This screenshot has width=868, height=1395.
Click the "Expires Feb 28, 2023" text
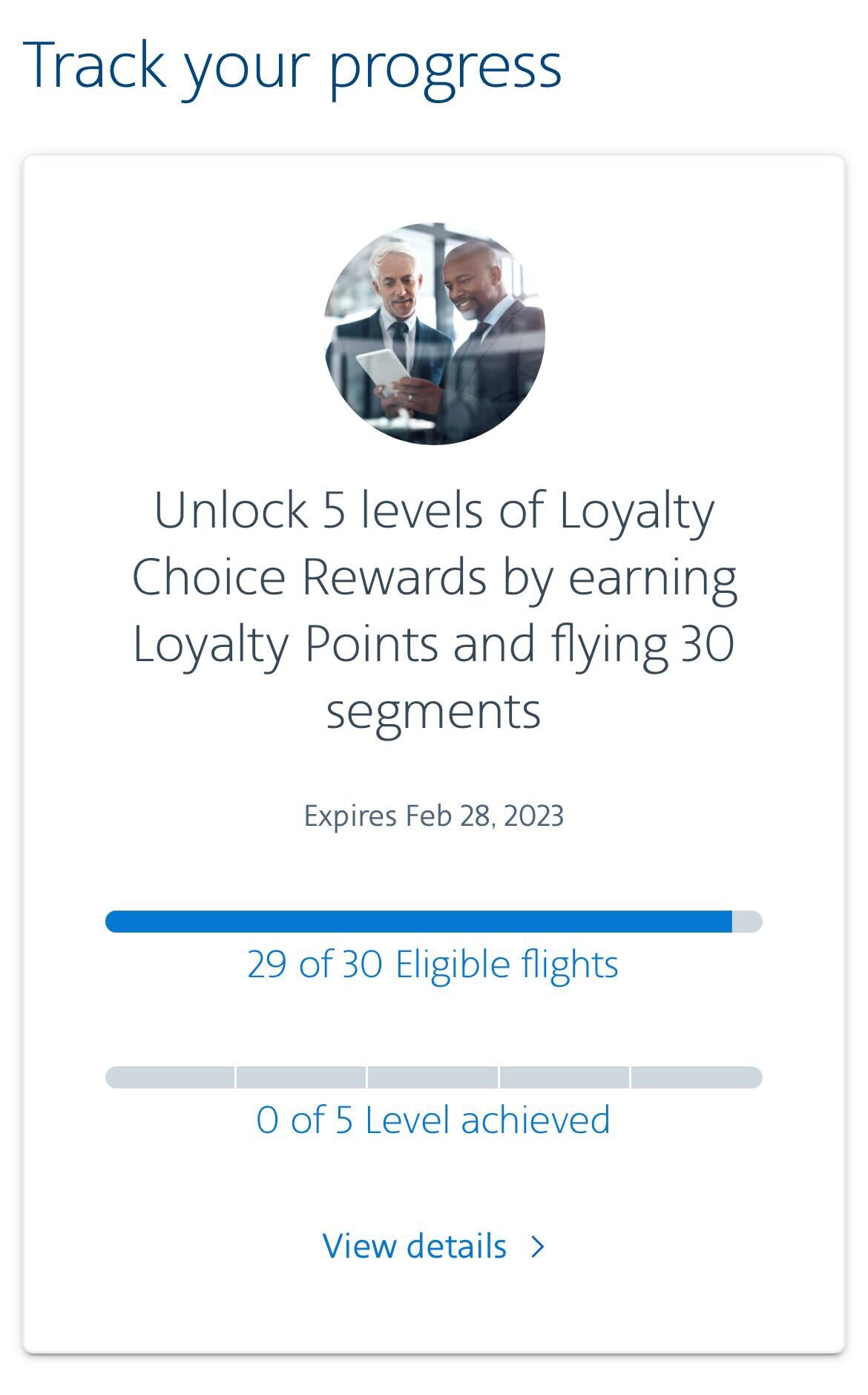pos(434,816)
